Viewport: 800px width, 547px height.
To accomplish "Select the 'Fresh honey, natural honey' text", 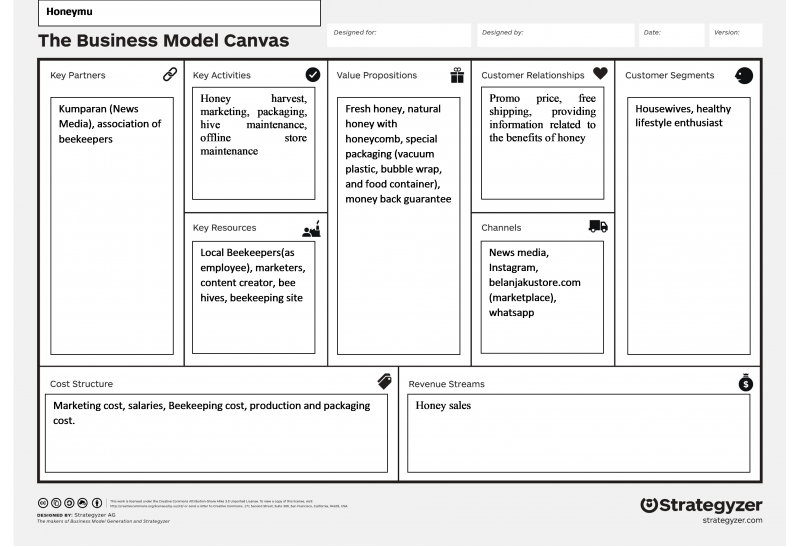I will [398, 154].
